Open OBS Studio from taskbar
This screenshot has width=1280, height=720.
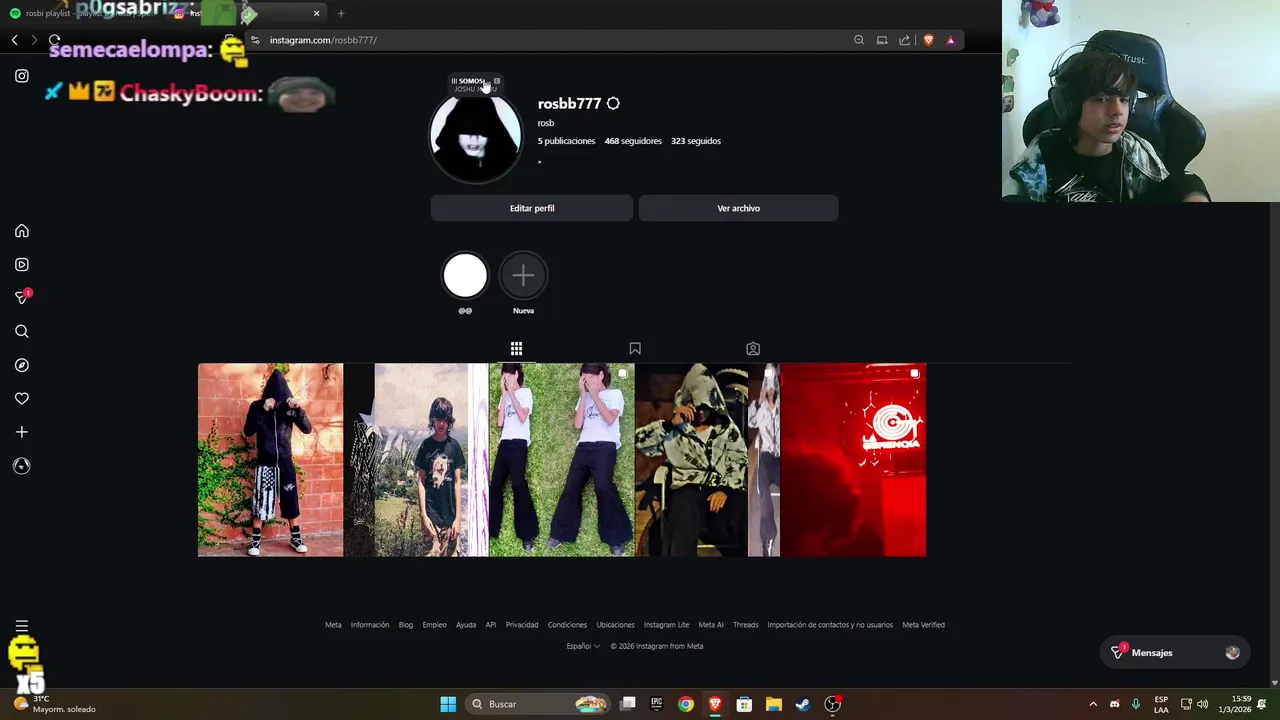point(832,704)
